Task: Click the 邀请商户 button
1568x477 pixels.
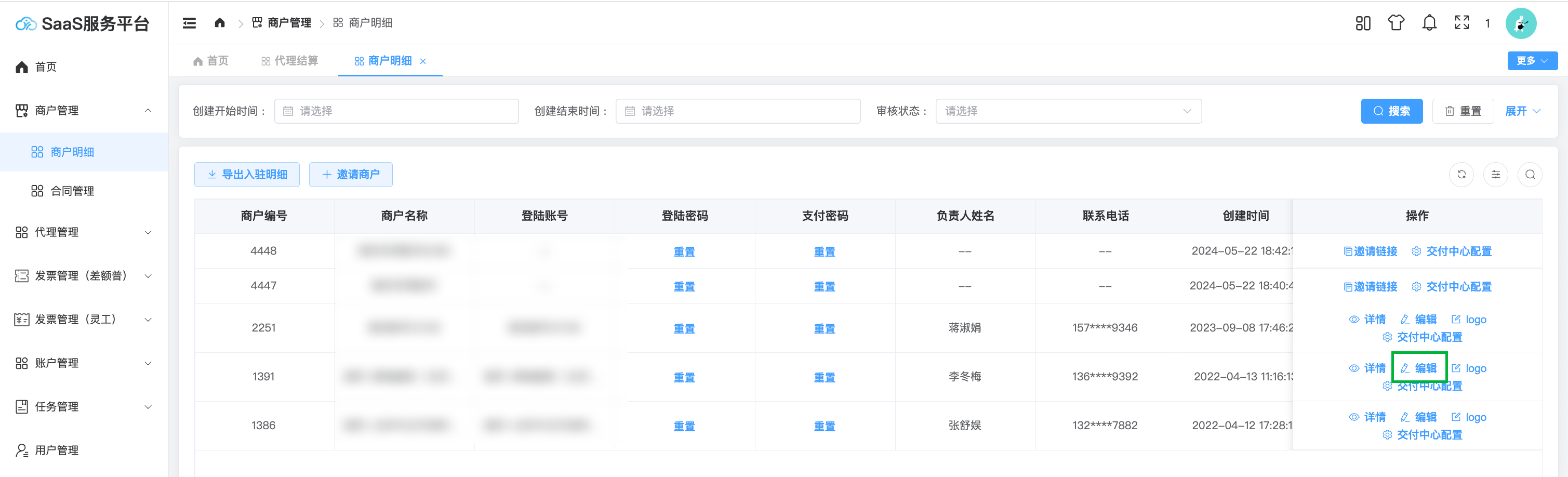Action: [351, 175]
